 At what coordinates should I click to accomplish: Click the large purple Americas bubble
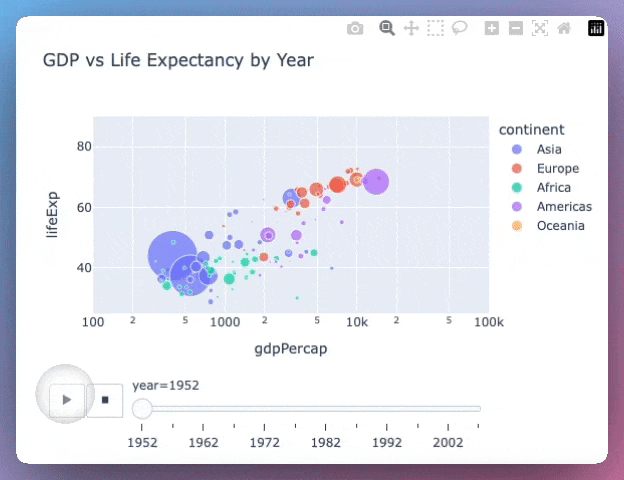coord(376,182)
